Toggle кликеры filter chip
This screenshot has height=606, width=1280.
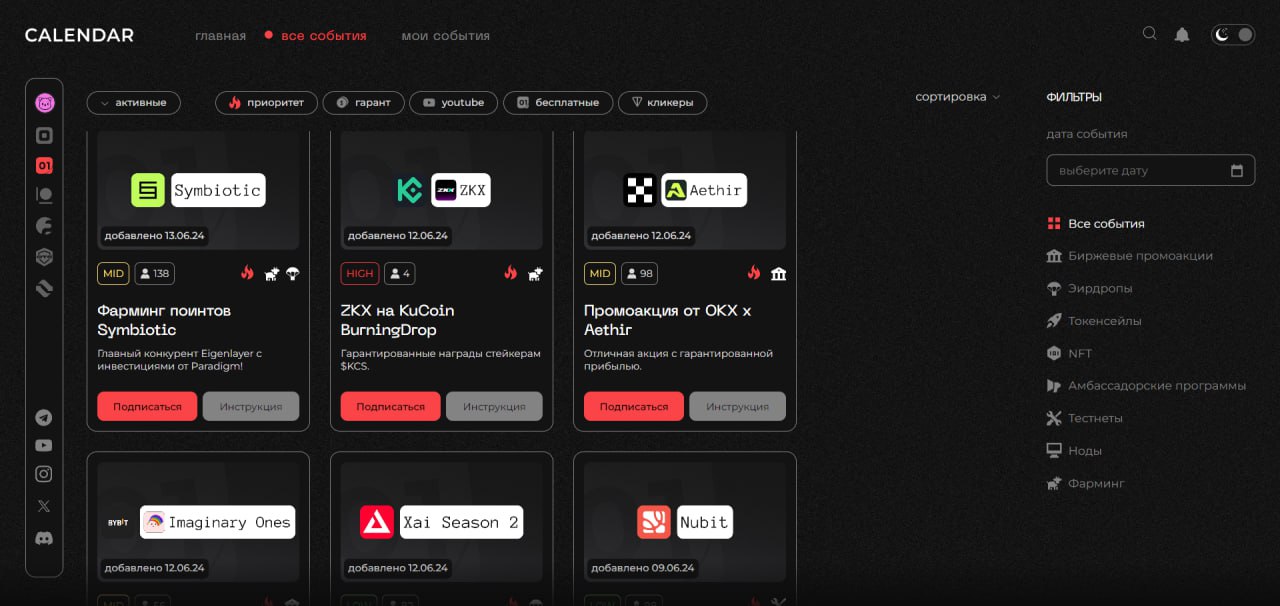coord(662,103)
